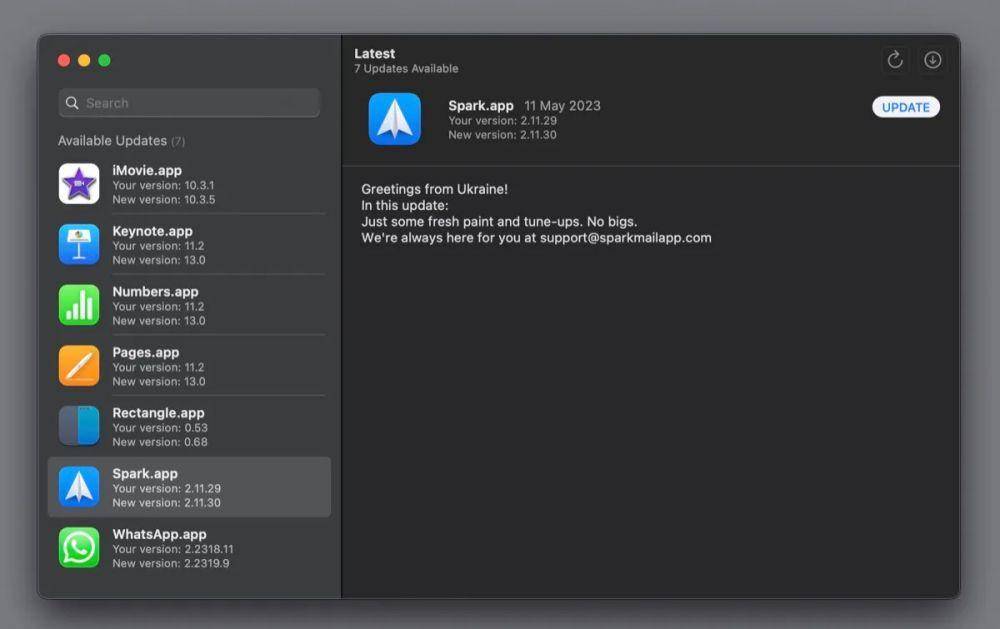Image resolution: width=1000 pixels, height=629 pixels.
Task: Click the Numbers app icon in sidebar
Action: 79,305
